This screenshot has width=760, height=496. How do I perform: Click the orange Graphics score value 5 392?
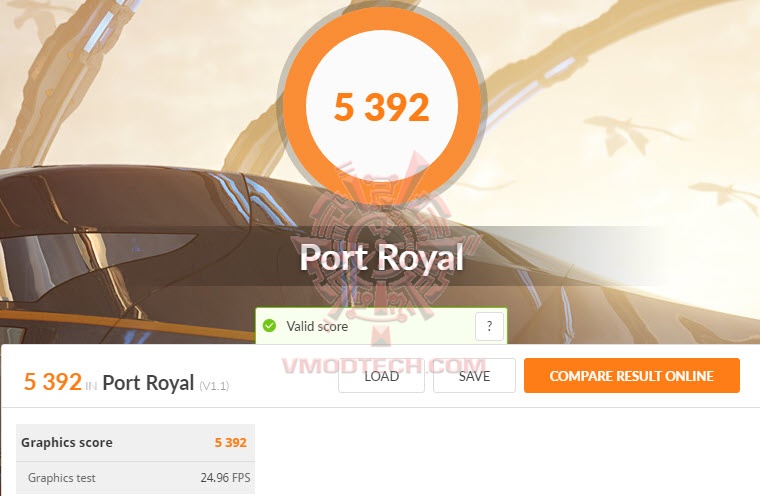[231, 442]
